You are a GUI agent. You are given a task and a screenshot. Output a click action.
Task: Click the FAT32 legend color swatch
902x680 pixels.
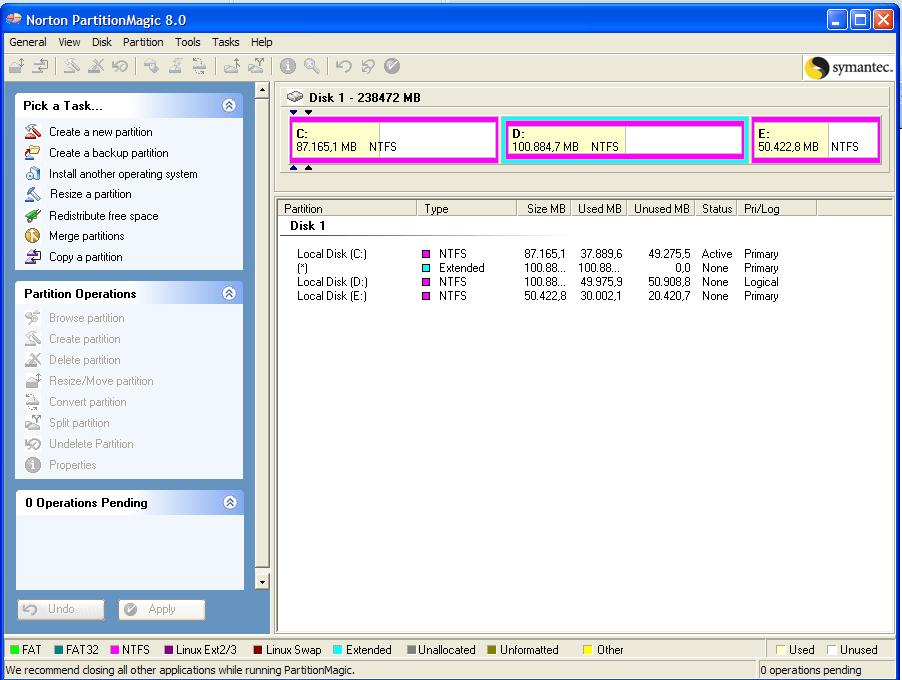[59, 650]
